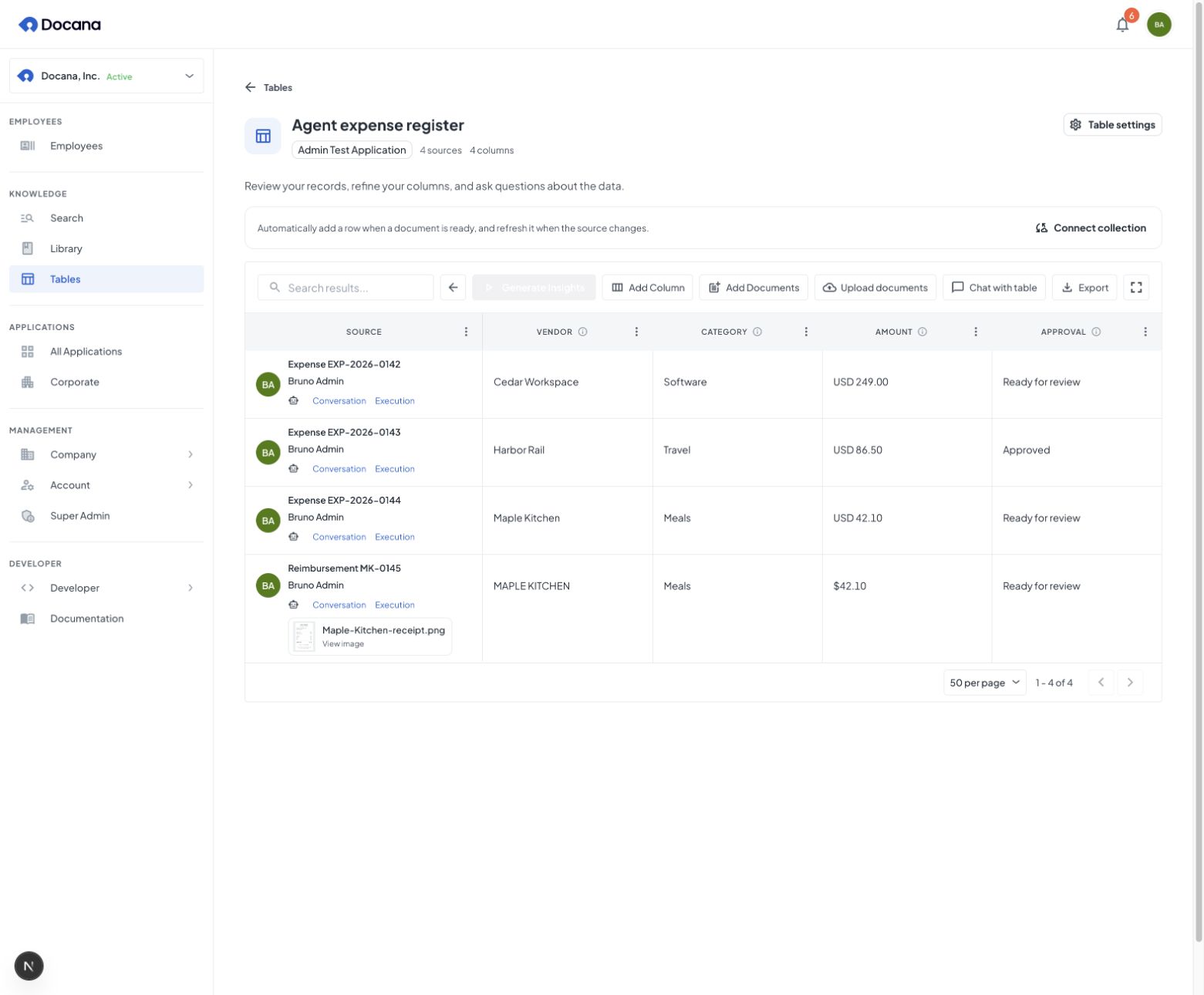The height and width of the screenshot is (995, 1204).
Task: Click the USD 86.50 amount cell
Action: point(907,453)
